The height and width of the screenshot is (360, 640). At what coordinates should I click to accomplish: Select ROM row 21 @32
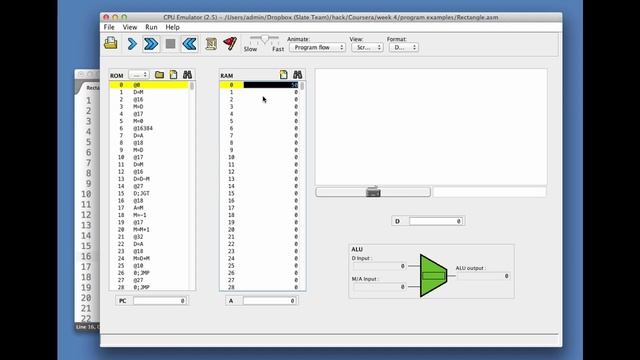pos(149,237)
